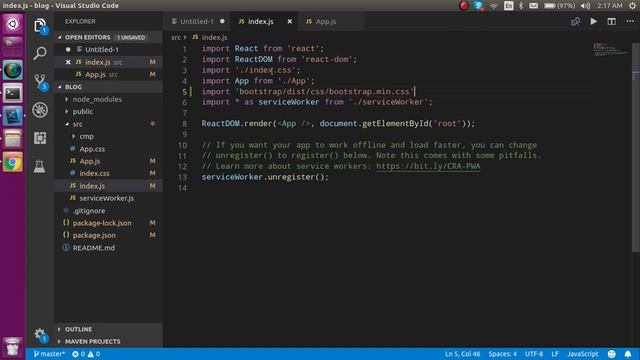Screen dimensions: 640x360
Task: Open the battery indicator in system tray
Action: point(560,6)
